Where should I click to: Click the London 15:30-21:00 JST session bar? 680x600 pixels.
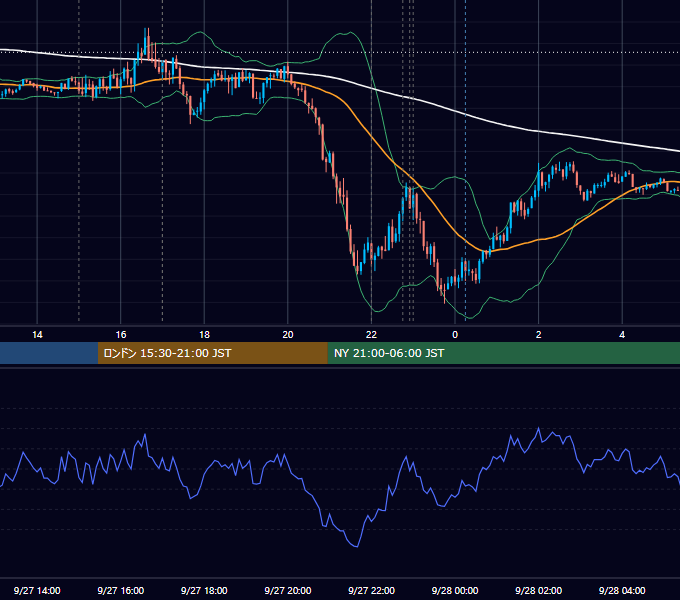click(212, 353)
